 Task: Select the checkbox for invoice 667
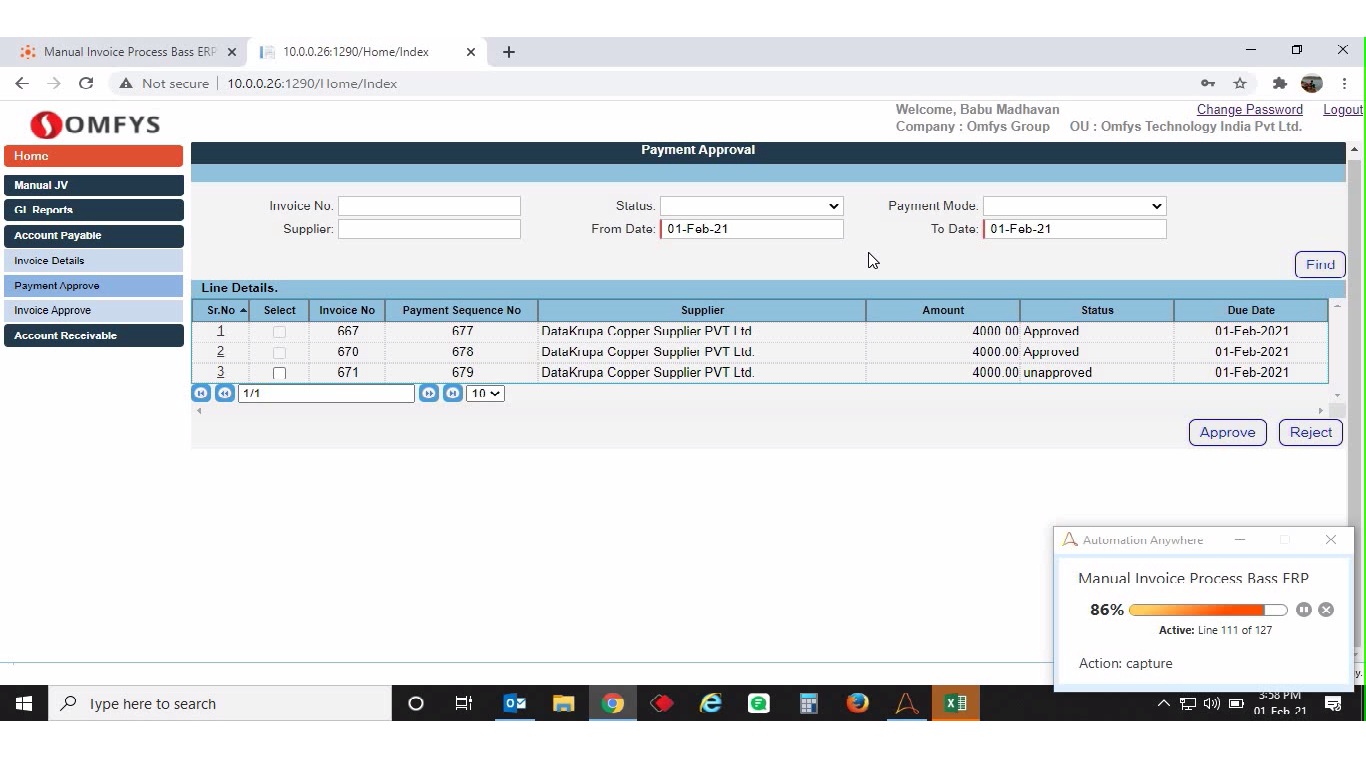click(x=279, y=332)
